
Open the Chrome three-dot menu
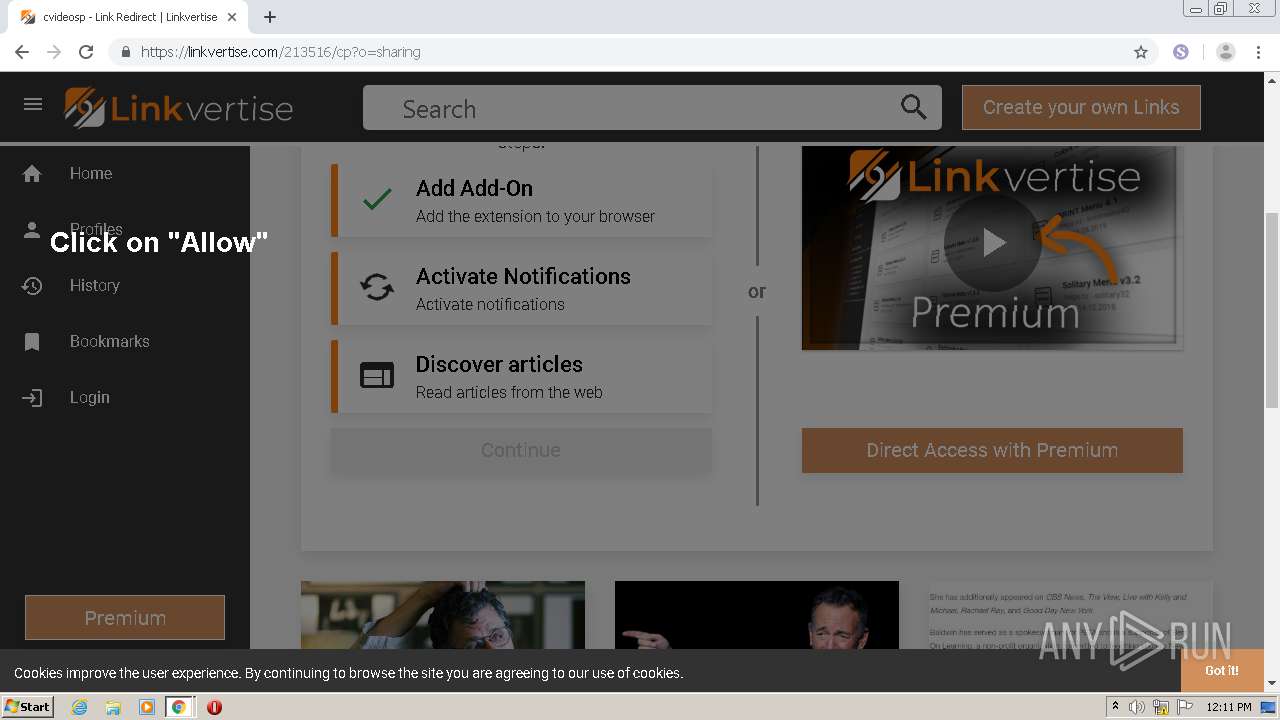click(1258, 52)
